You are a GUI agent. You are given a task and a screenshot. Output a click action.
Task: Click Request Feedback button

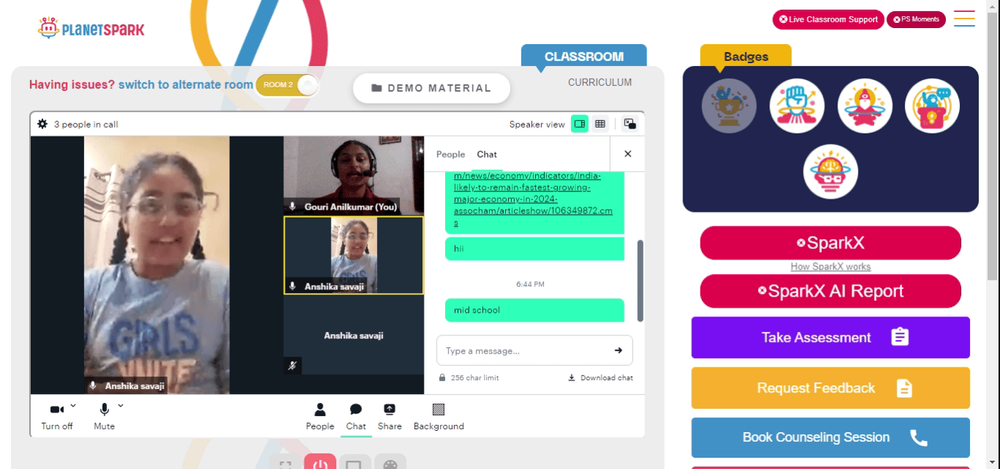pos(830,388)
